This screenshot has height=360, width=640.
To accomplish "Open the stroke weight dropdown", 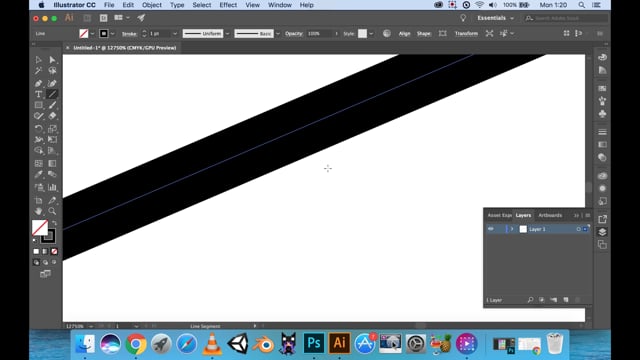I will tap(175, 33).
